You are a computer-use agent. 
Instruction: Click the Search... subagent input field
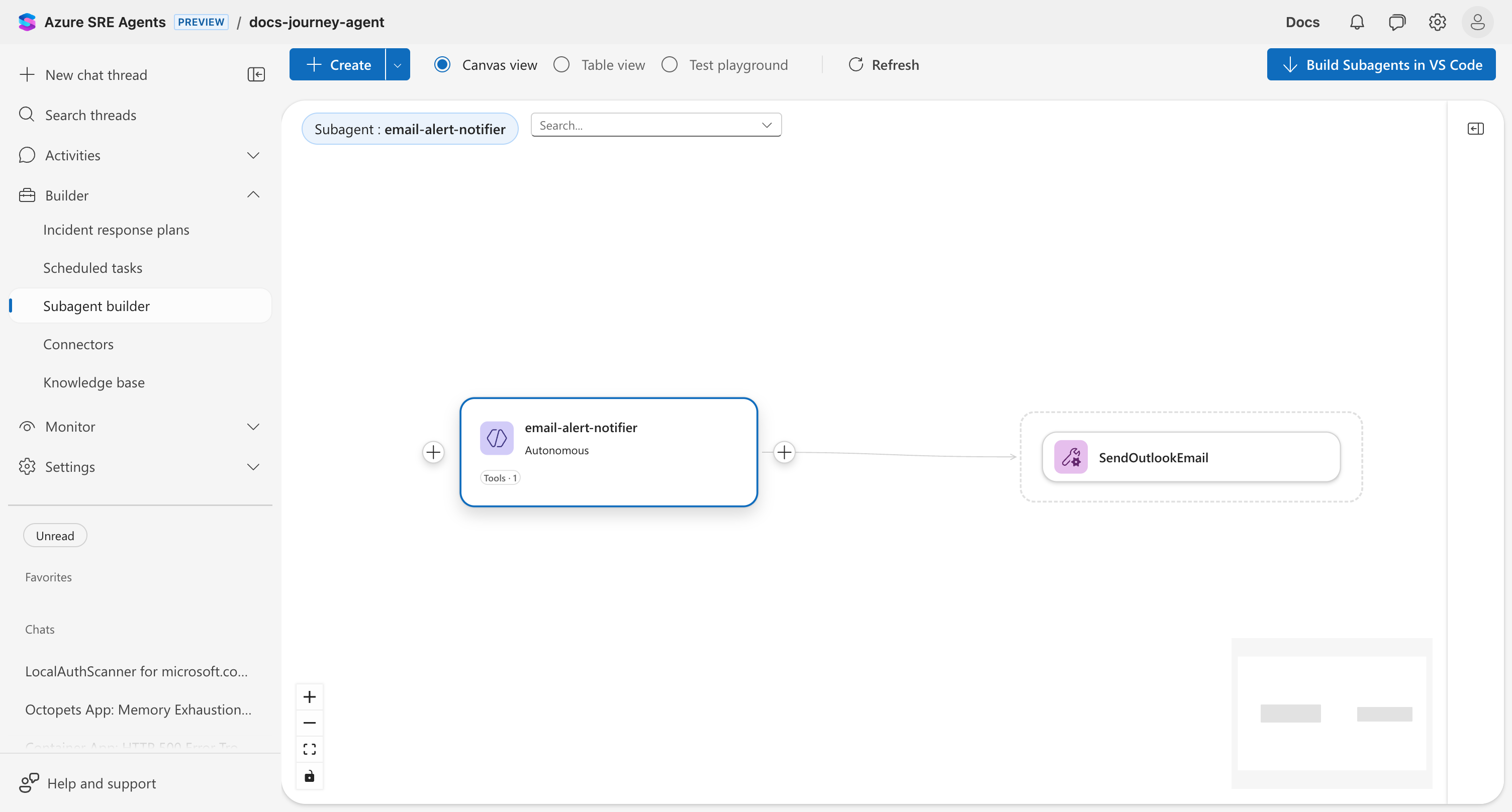655,125
